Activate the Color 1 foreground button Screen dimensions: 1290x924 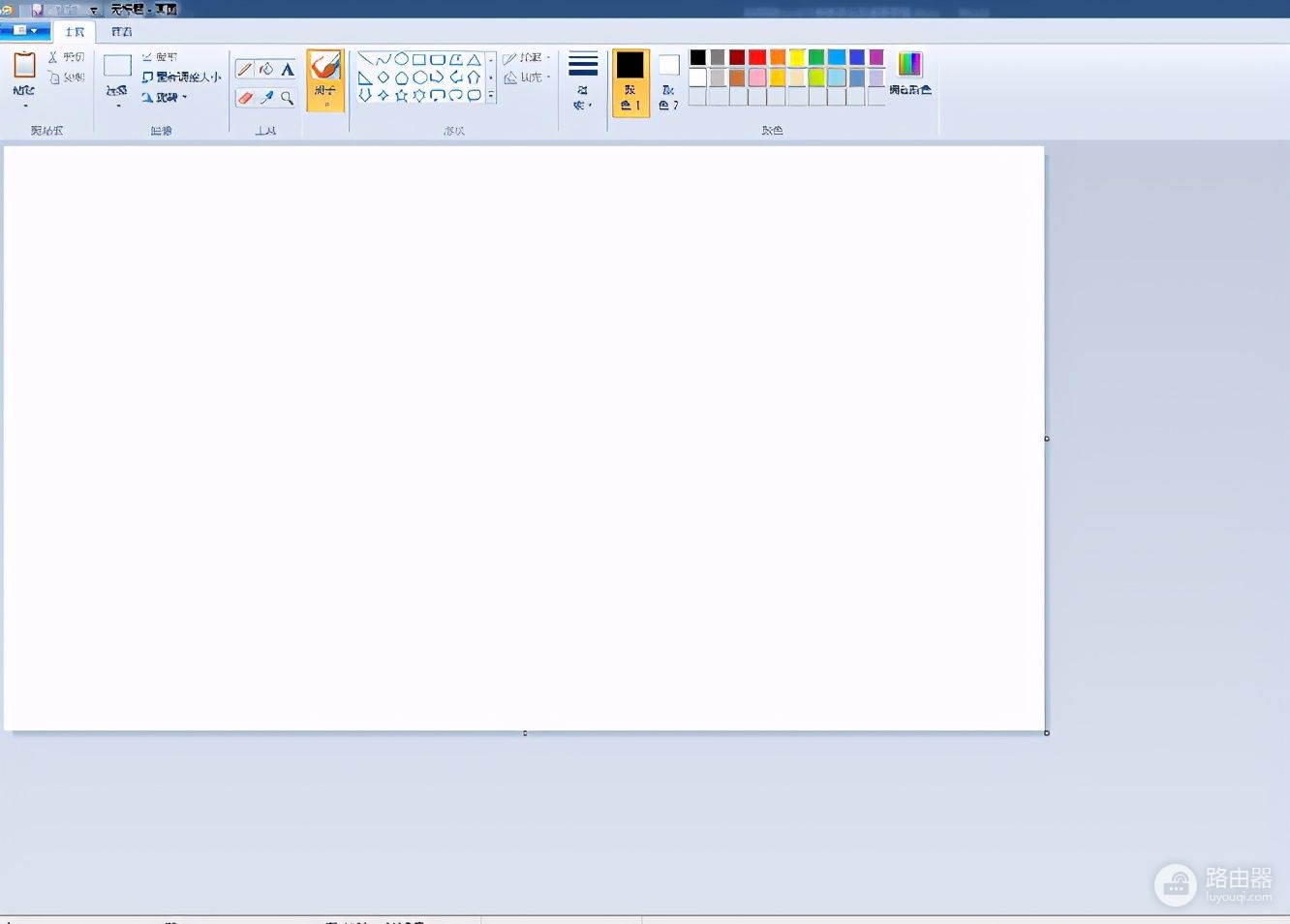pos(630,81)
